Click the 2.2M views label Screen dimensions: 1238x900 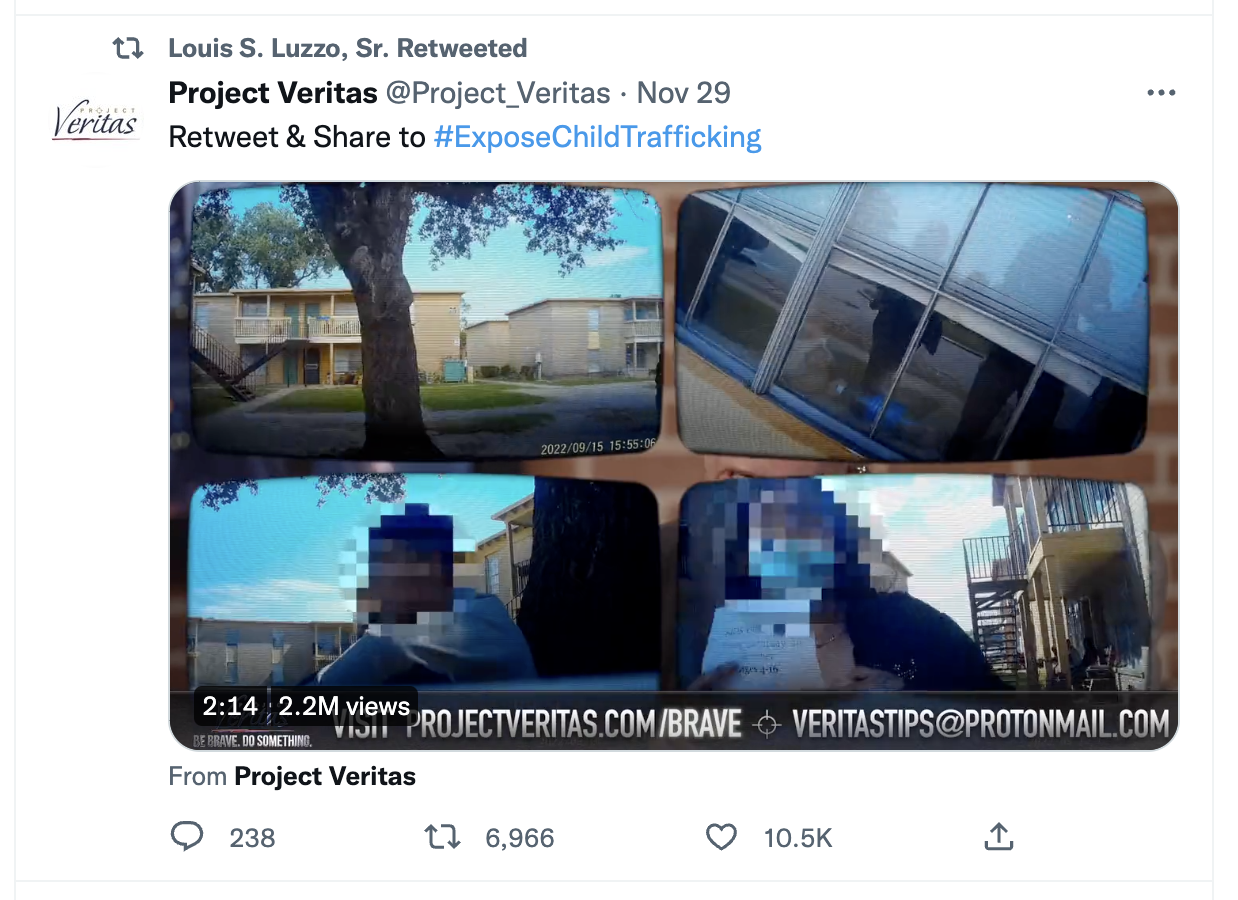tap(344, 706)
